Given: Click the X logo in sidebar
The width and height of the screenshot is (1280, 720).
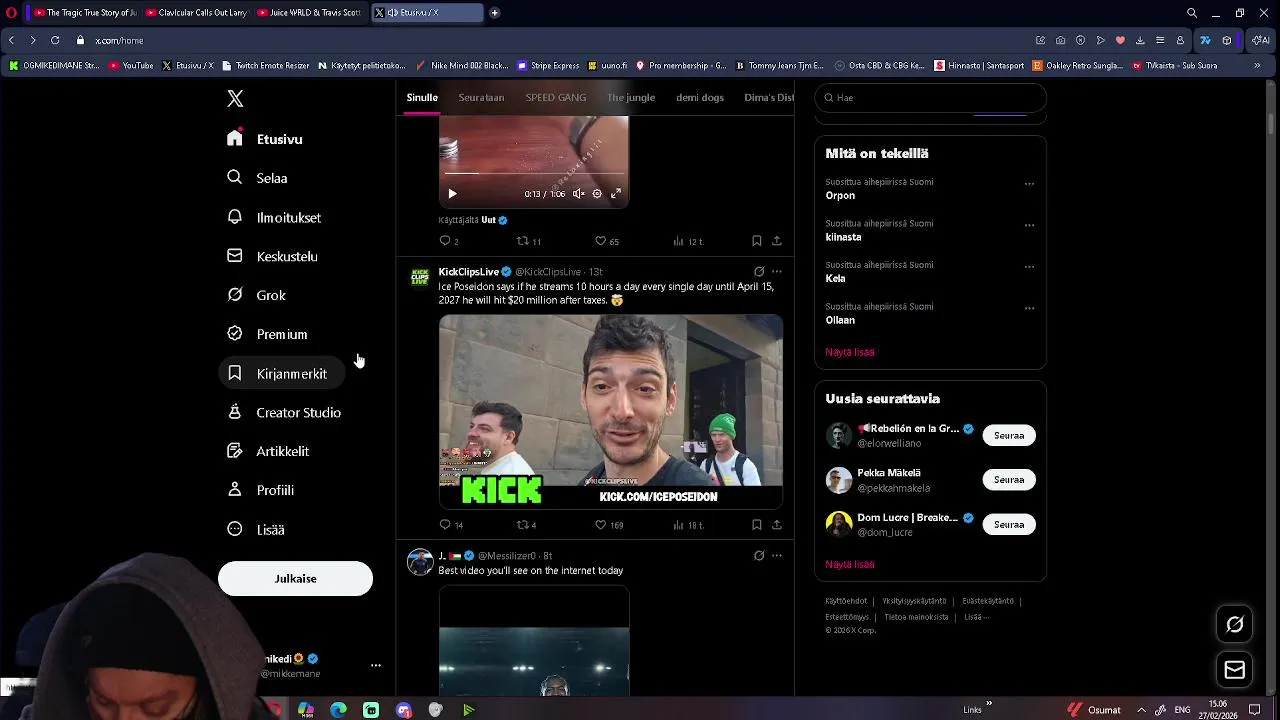Looking at the screenshot, I should coord(235,98).
